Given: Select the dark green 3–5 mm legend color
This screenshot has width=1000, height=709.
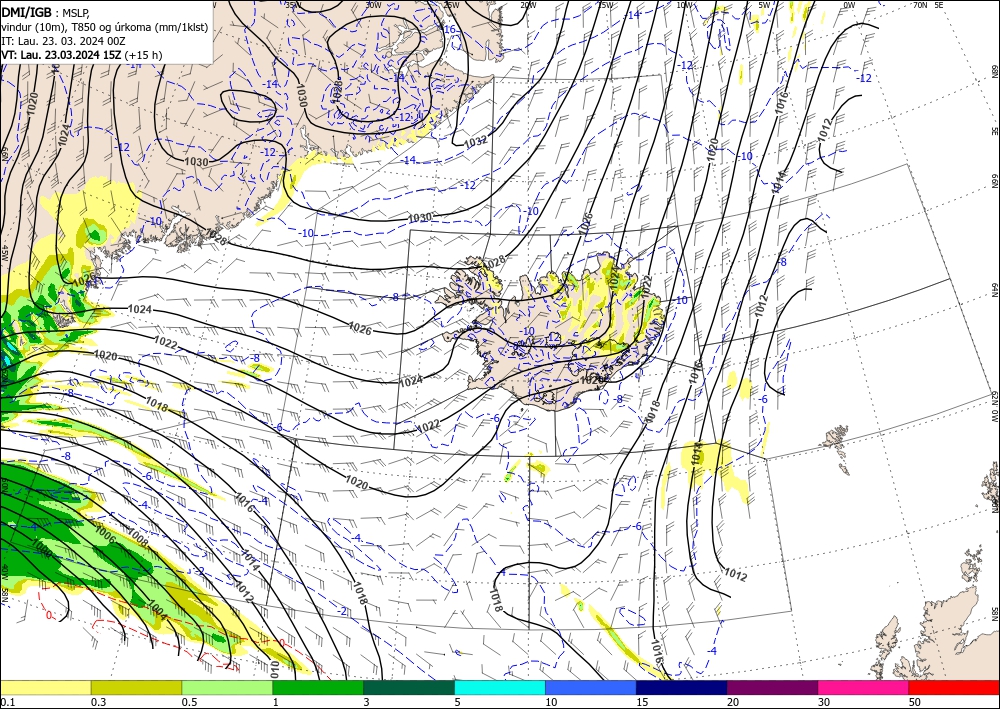Looking at the screenshot, I should [409, 687].
